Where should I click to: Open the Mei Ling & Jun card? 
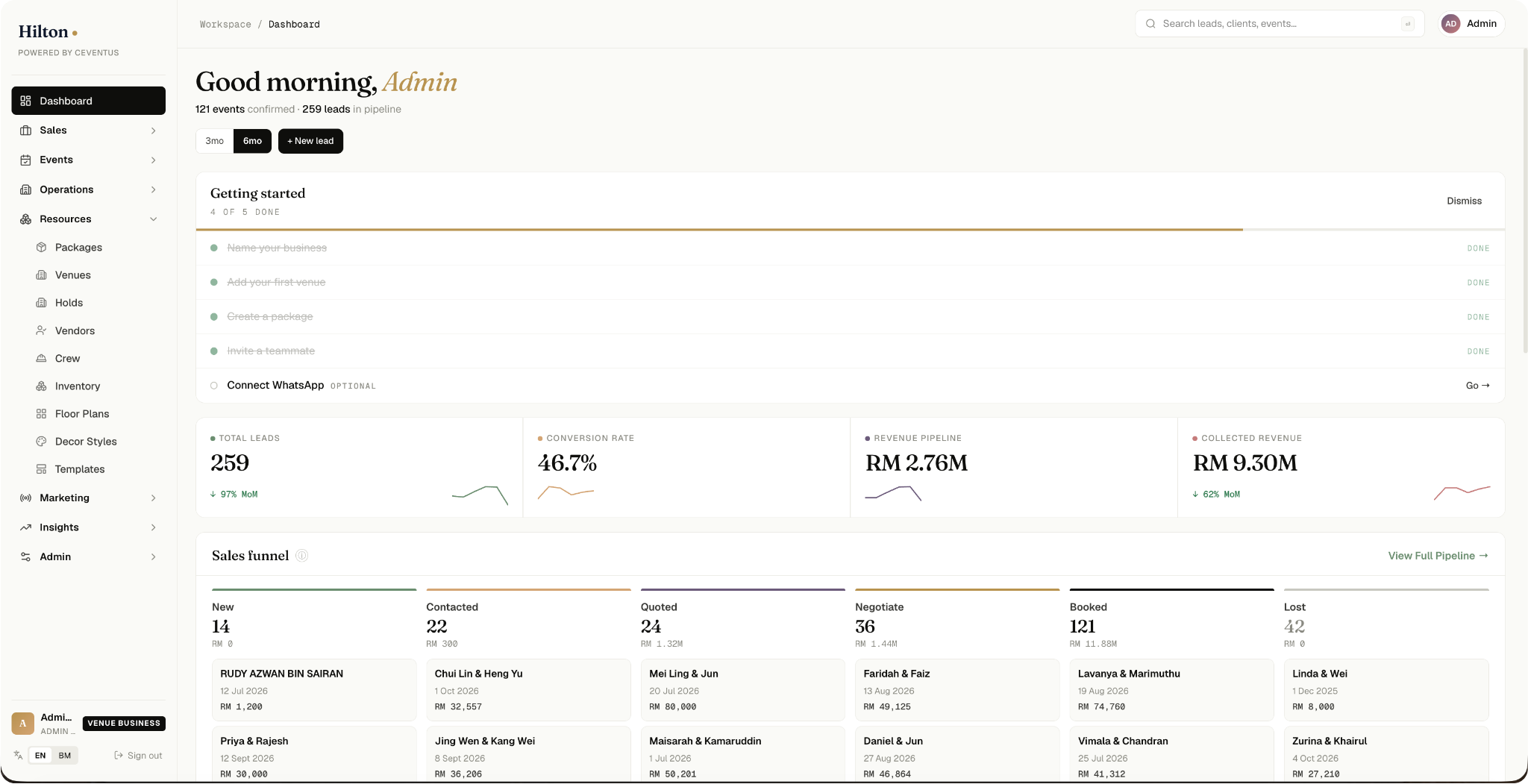(742, 689)
